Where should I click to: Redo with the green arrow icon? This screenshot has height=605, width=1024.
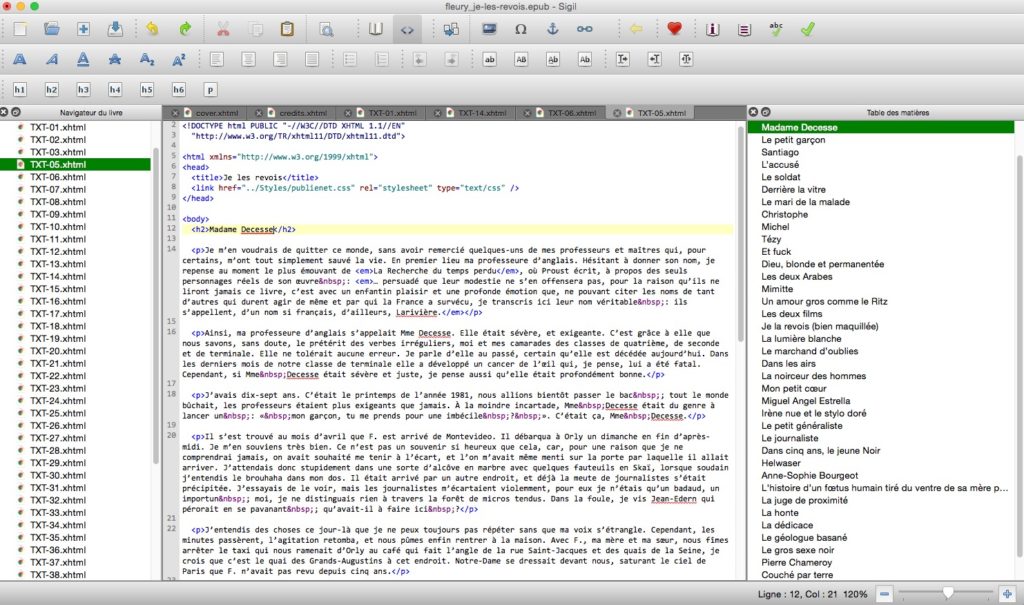(185, 29)
